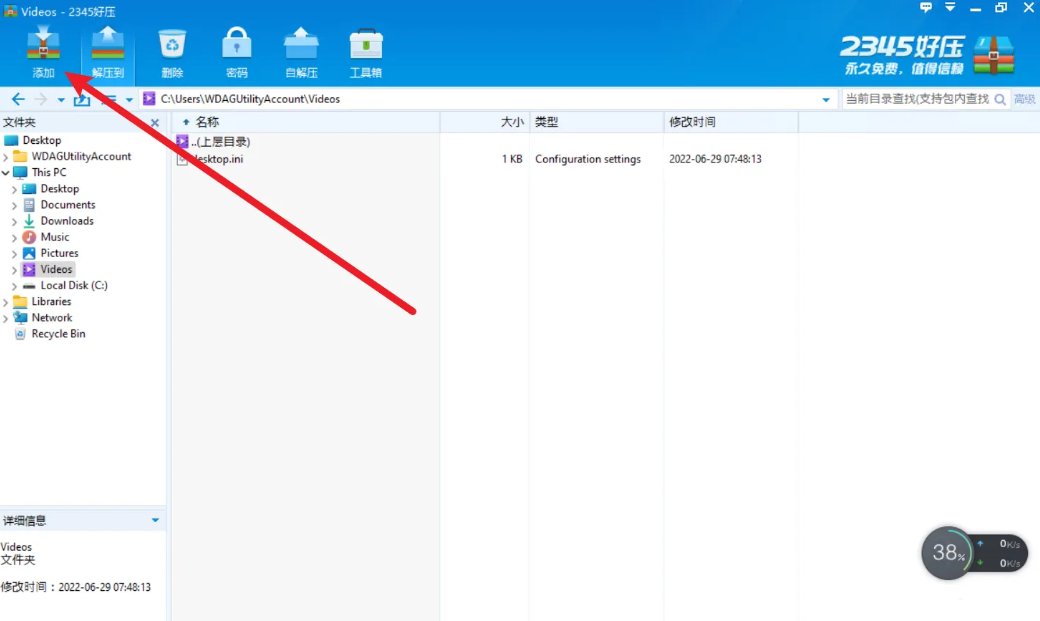
Task: Expand the address path dropdown arrow
Action: click(x=826, y=99)
